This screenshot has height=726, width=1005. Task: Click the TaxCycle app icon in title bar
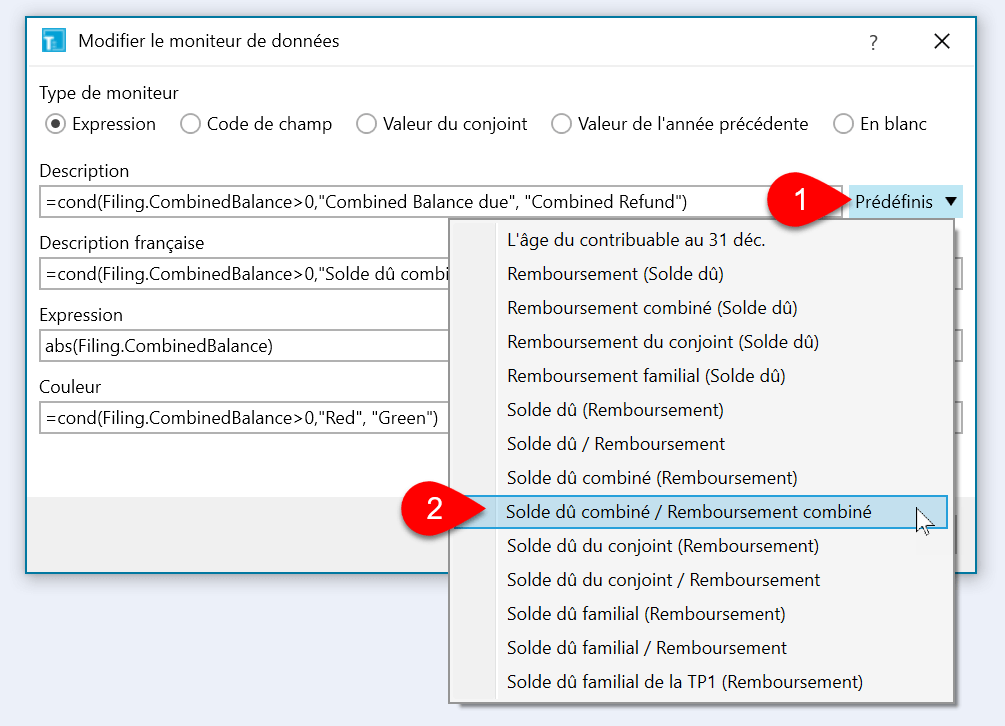pyautogui.click(x=54, y=41)
